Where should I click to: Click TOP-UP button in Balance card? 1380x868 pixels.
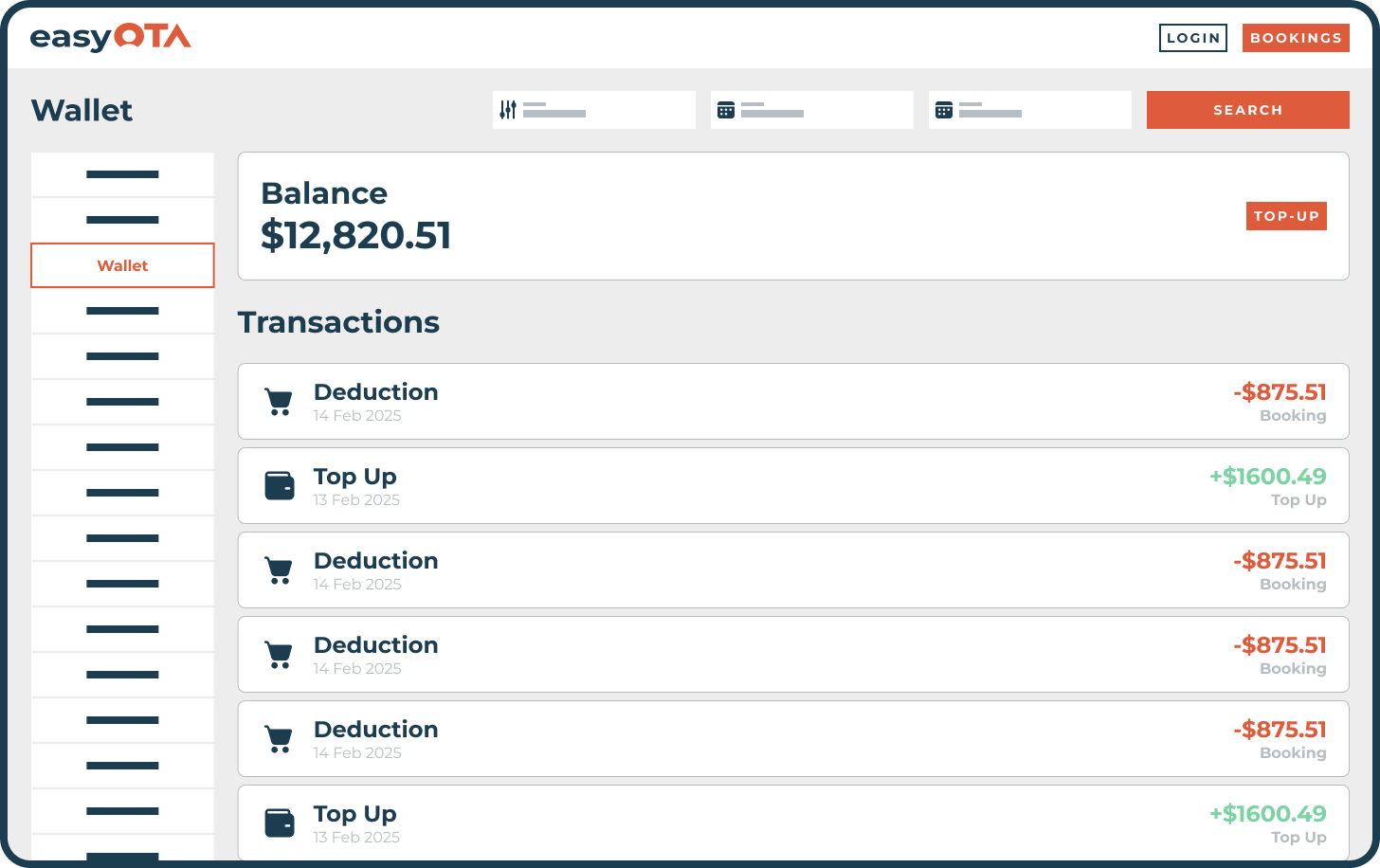pyautogui.click(x=1285, y=216)
